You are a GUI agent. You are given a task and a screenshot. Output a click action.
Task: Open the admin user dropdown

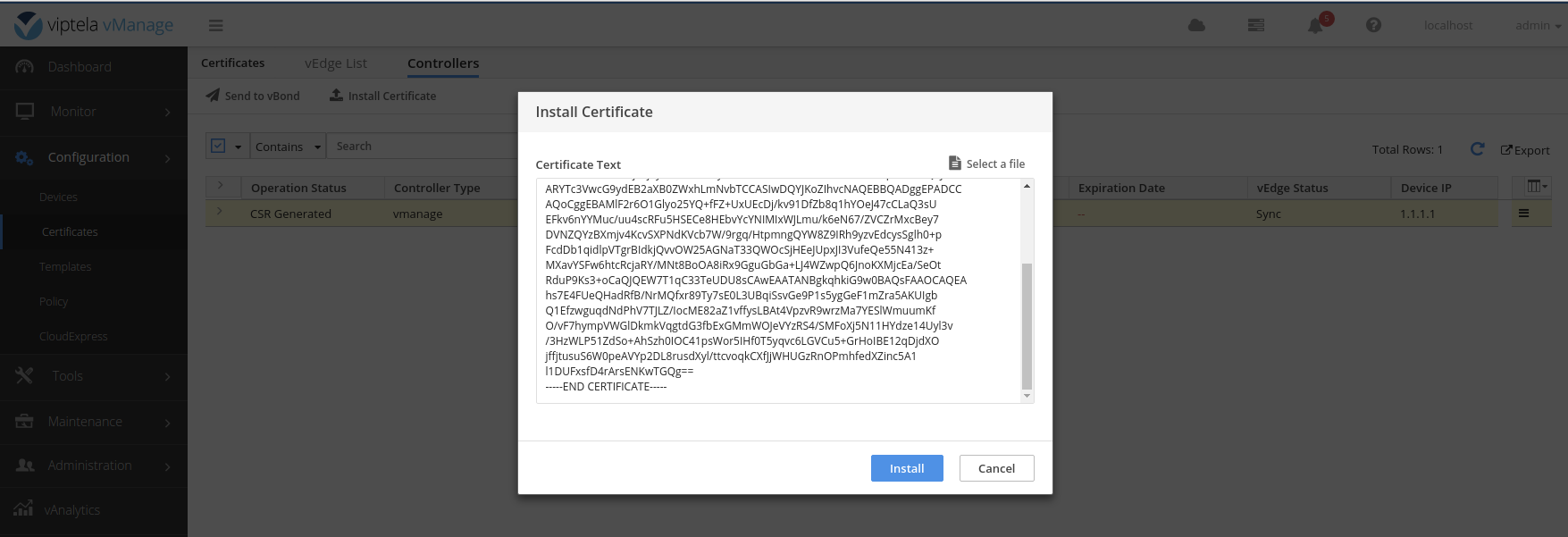click(1537, 26)
